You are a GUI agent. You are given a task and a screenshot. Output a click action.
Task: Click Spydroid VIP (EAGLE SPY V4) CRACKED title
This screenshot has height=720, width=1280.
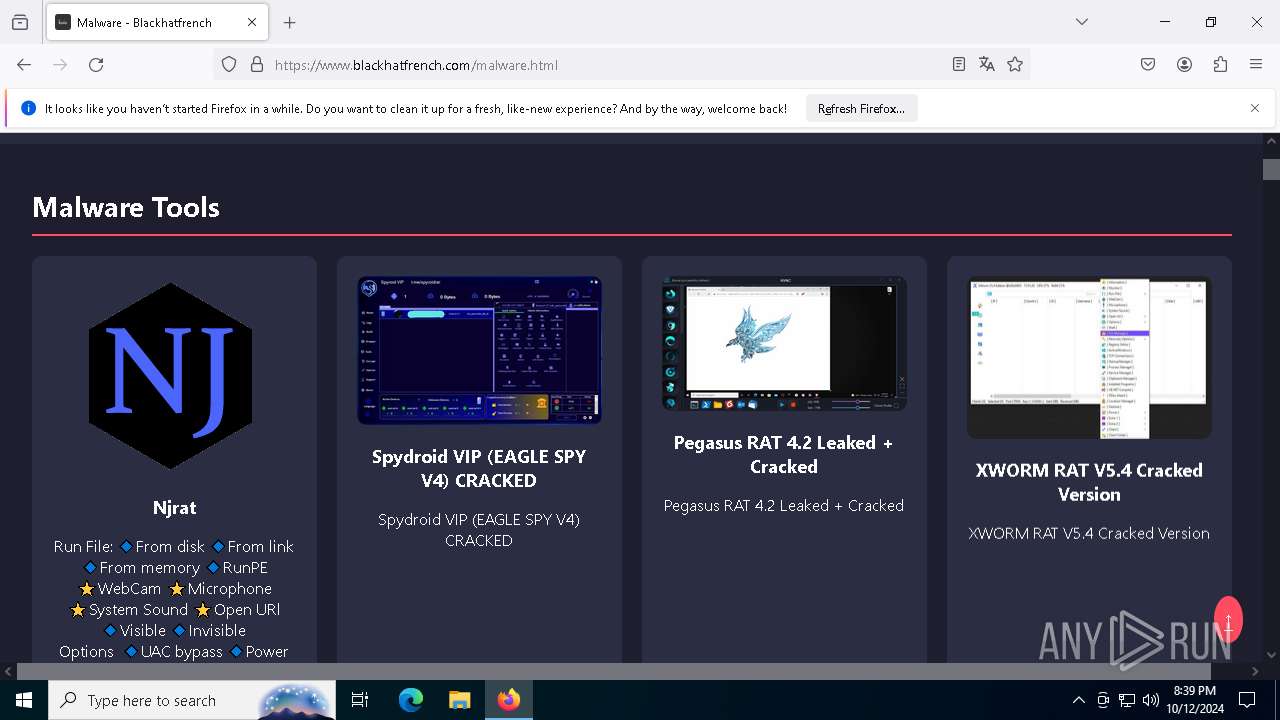point(479,468)
